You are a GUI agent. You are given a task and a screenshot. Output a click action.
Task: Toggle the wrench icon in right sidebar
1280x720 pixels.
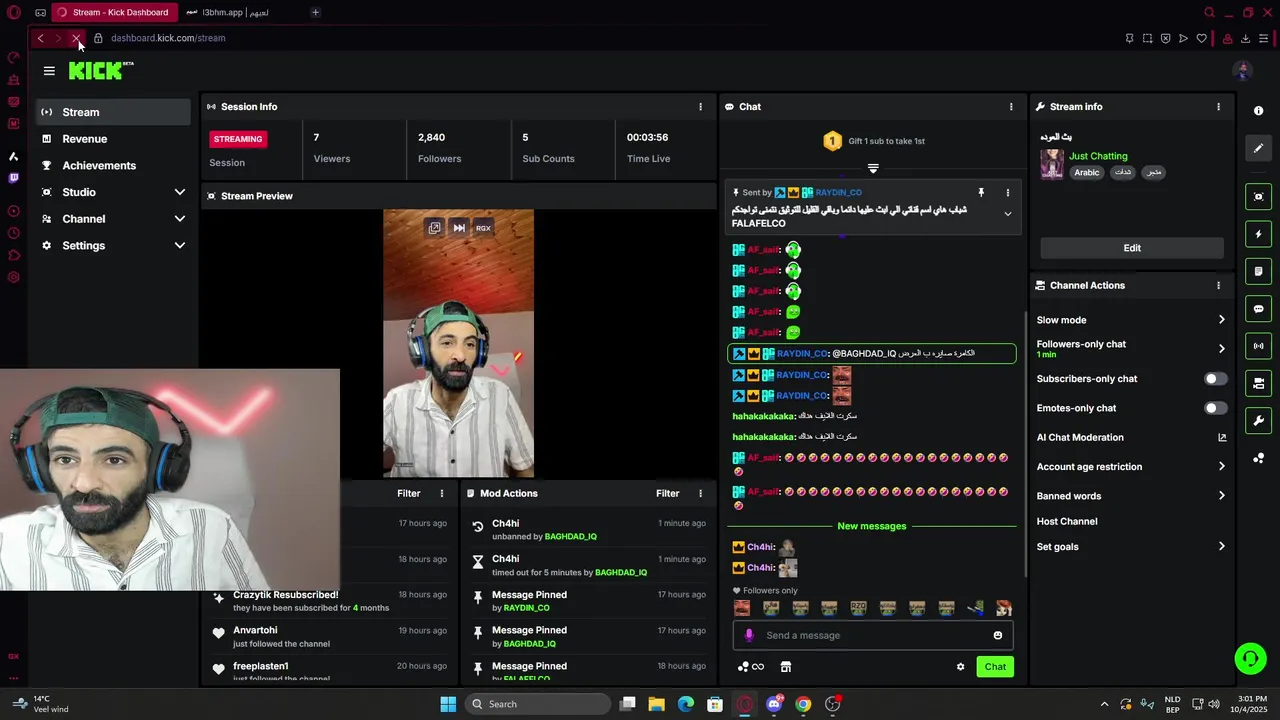coord(1259,420)
